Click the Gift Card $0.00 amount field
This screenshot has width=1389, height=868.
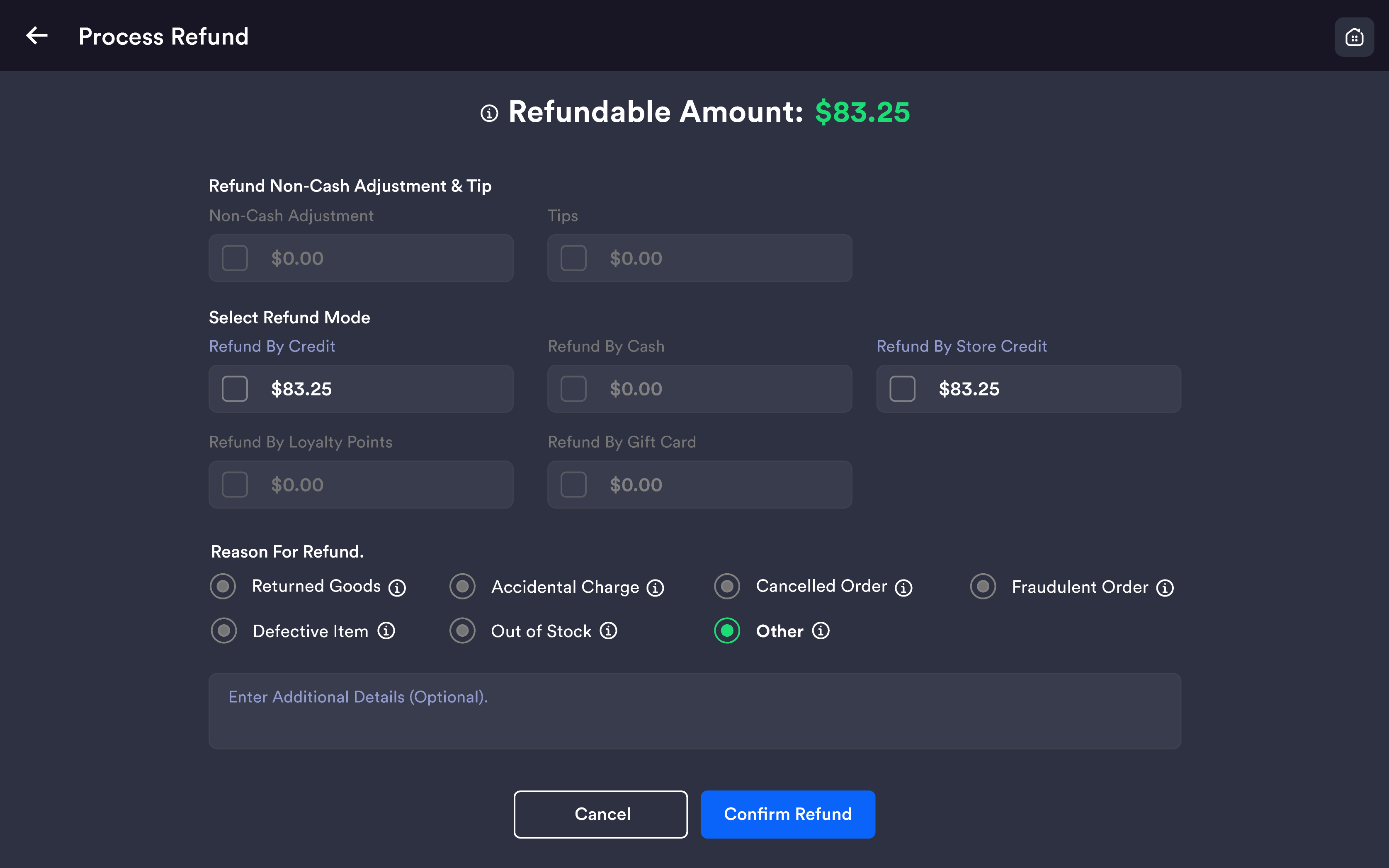click(x=699, y=484)
